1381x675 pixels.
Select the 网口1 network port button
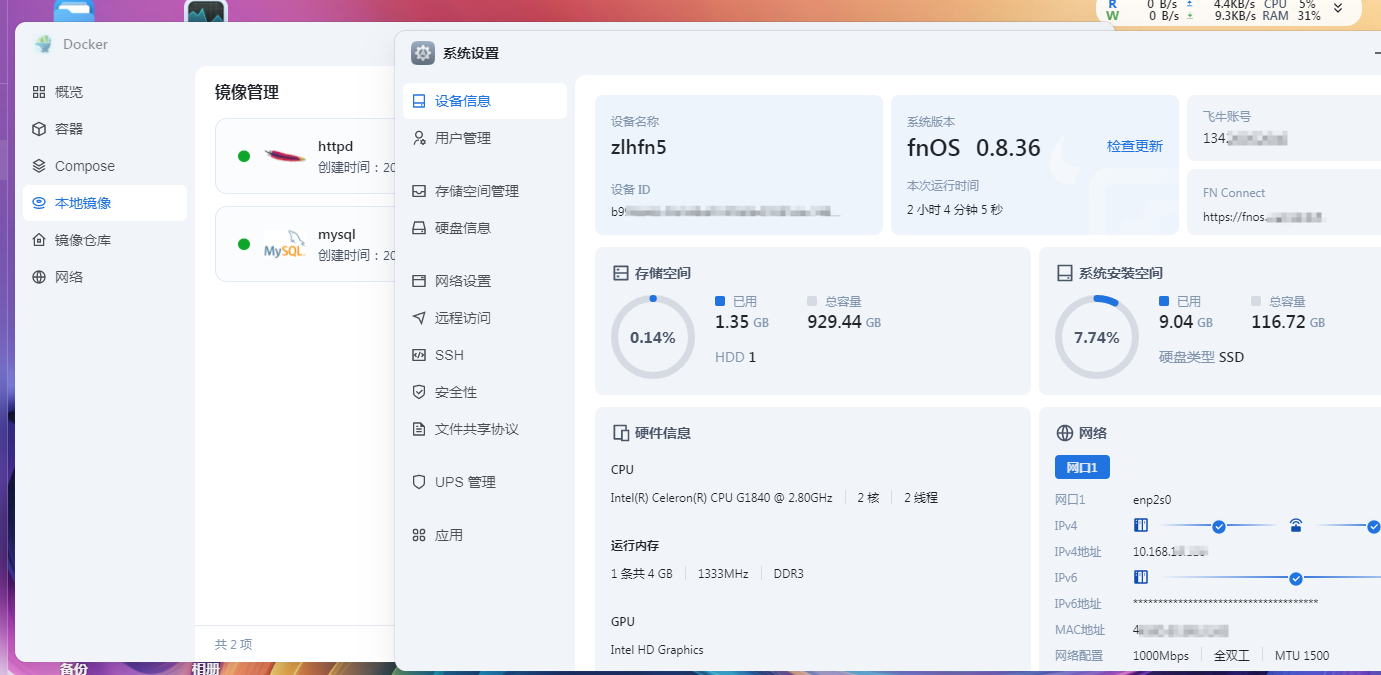click(1082, 467)
